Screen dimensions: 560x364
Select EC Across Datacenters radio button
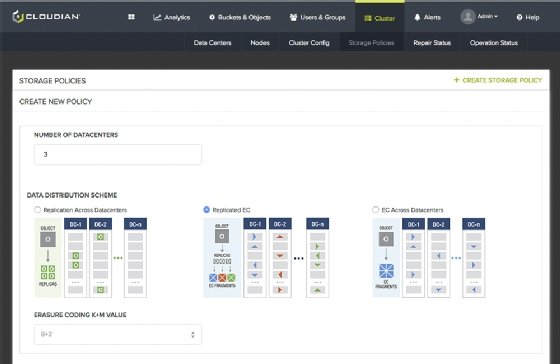(x=375, y=210)
